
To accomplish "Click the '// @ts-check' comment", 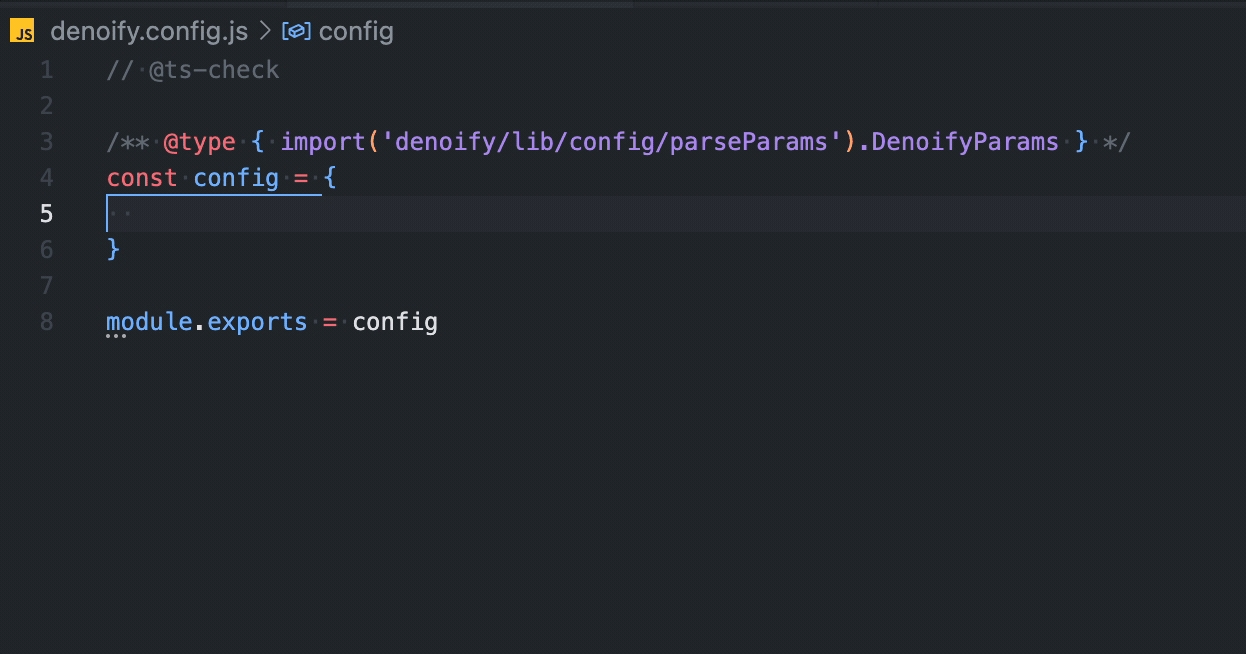I will point(193,70).
